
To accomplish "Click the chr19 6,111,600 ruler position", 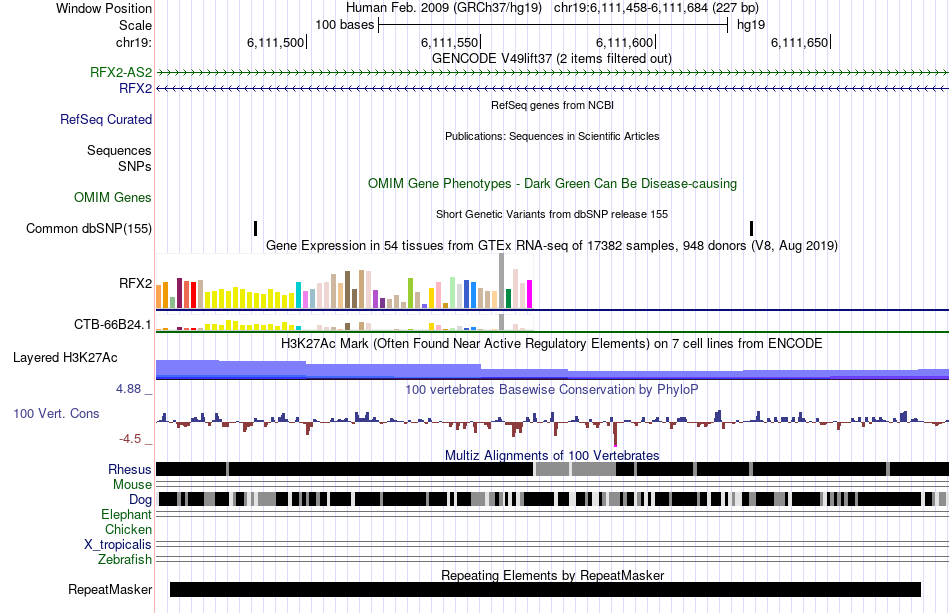I will (625, 42).
